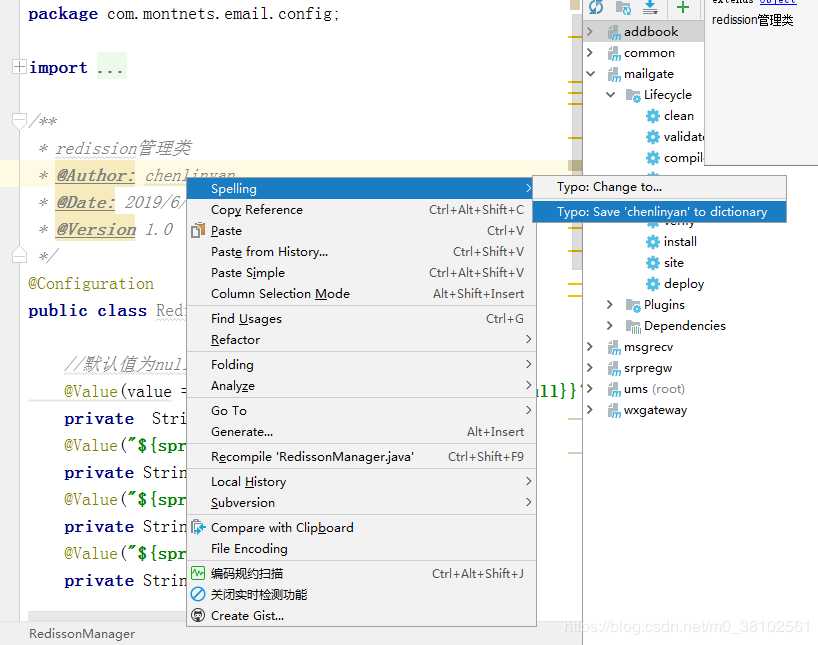Open Subversion submenu

(x=361, y=503)
